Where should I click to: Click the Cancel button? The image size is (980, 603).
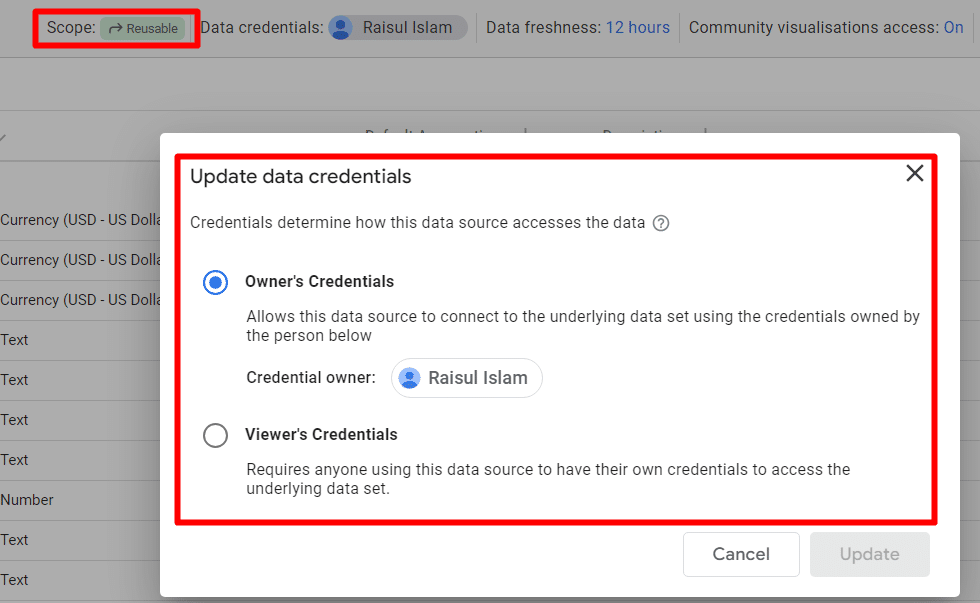741,554
